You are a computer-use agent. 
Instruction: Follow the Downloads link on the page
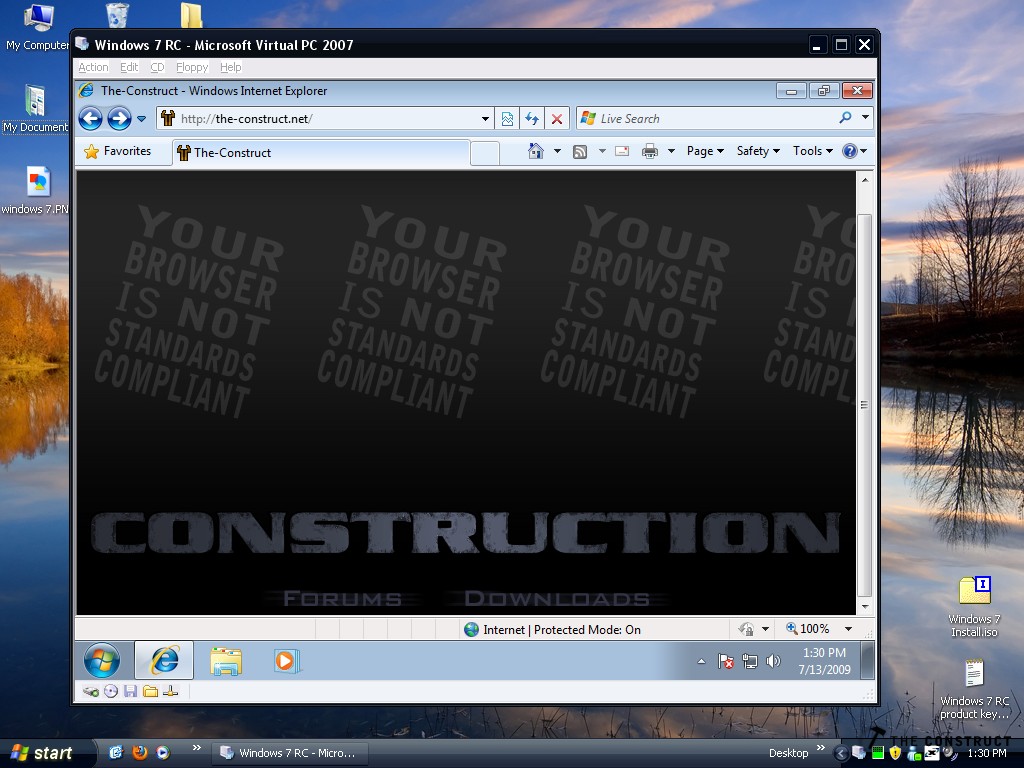[x=557, y=598]
